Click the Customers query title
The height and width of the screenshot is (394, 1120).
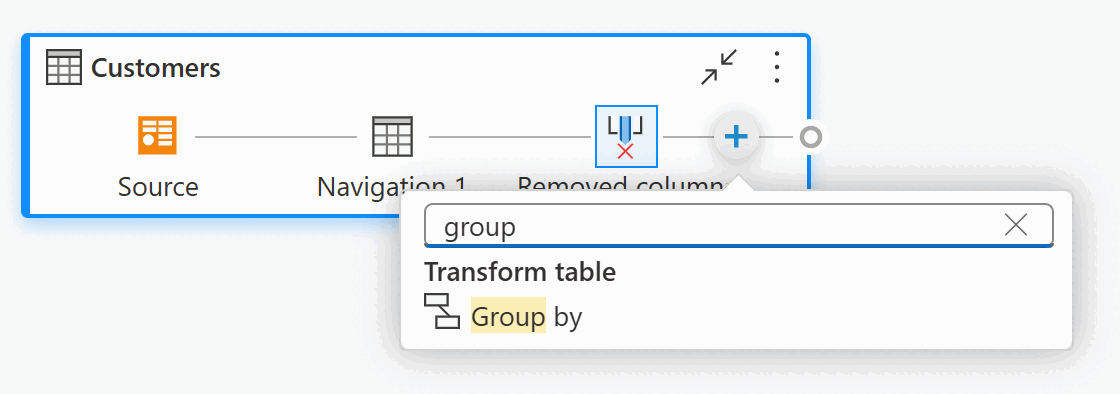pos(156,69)
